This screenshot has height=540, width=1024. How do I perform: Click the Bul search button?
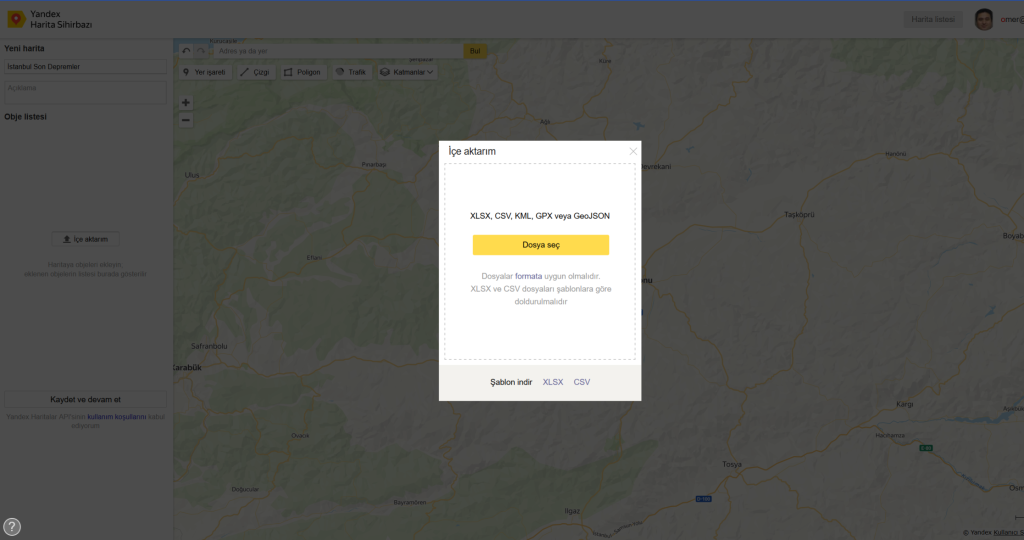pyautogui.click(x=475, y=51)
